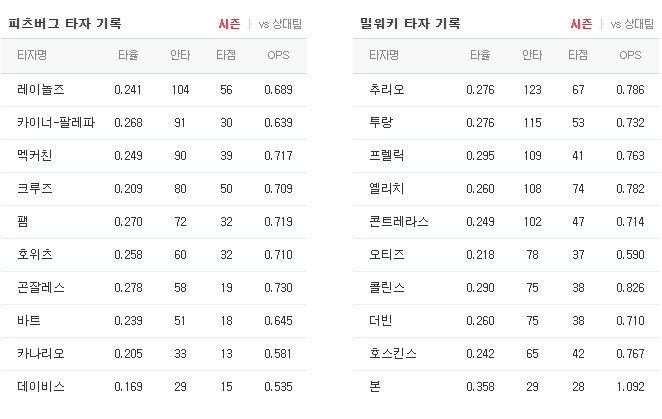The width and height of the screenshot is (662, 419).
Task: Click the OPS column header in Milwaukee table
Action: pos(630,55)
